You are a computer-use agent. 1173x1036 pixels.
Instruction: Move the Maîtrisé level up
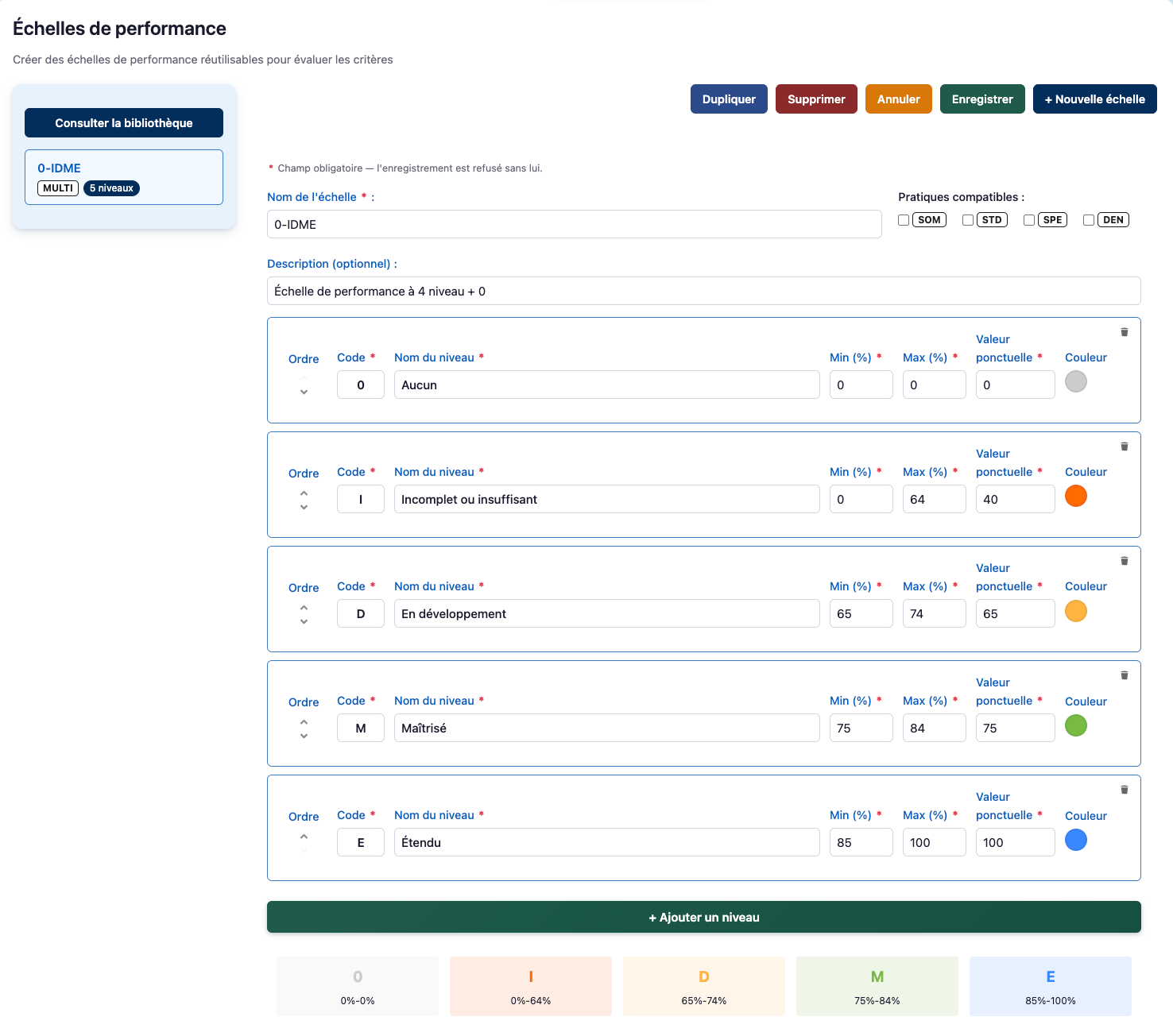point(304,722)
